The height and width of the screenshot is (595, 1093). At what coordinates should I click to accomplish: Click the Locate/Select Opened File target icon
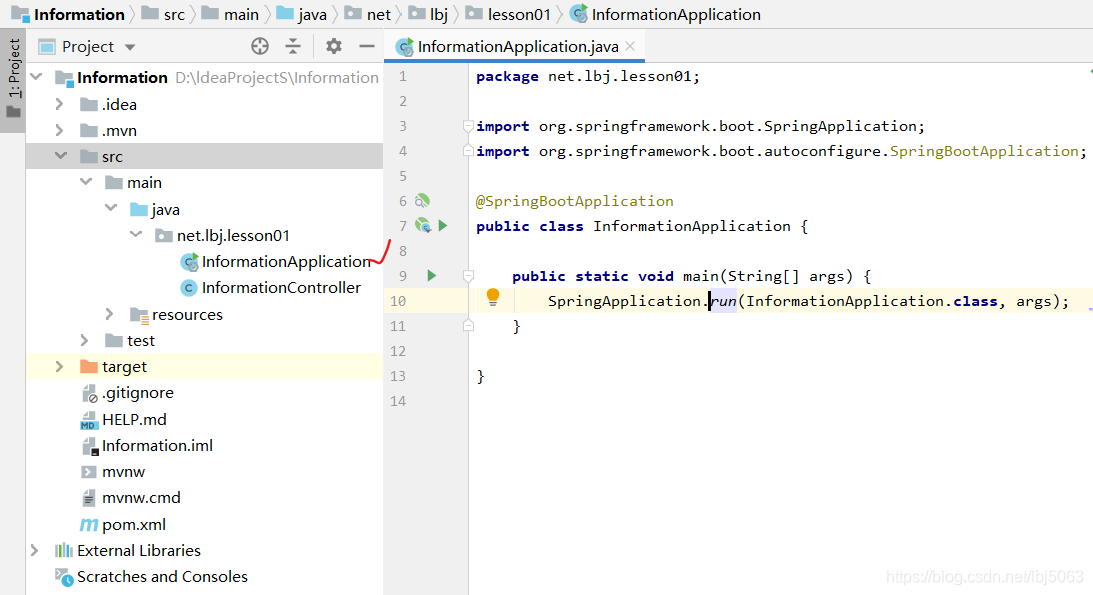tap(260, 47)
